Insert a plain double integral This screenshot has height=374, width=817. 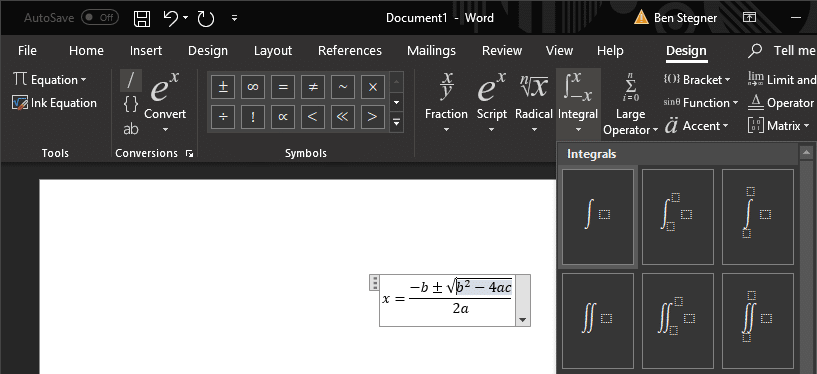[598, 321]
